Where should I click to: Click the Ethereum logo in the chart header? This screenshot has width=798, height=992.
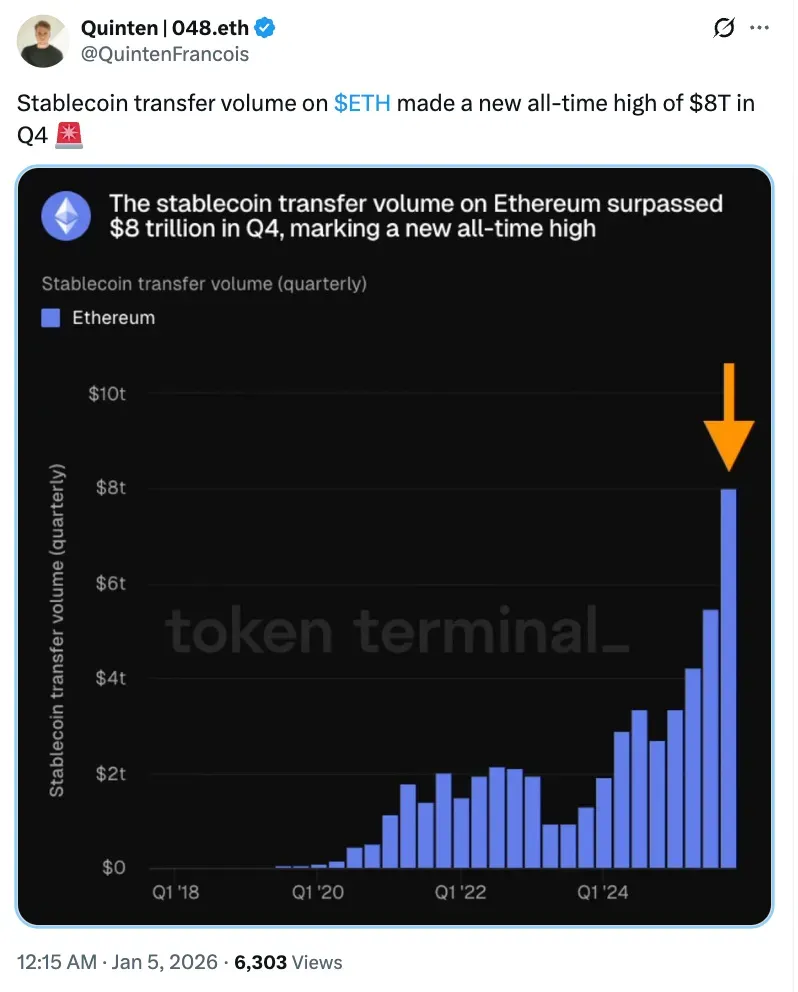[x=66, y=215]
